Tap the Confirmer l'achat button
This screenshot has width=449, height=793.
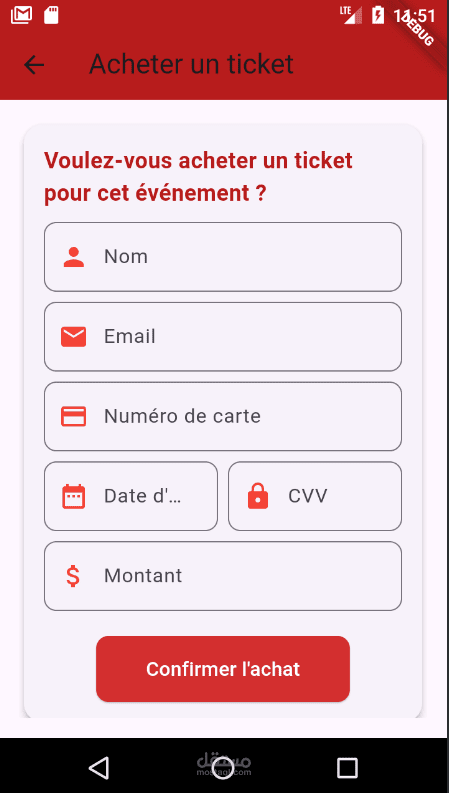(223, 669)
